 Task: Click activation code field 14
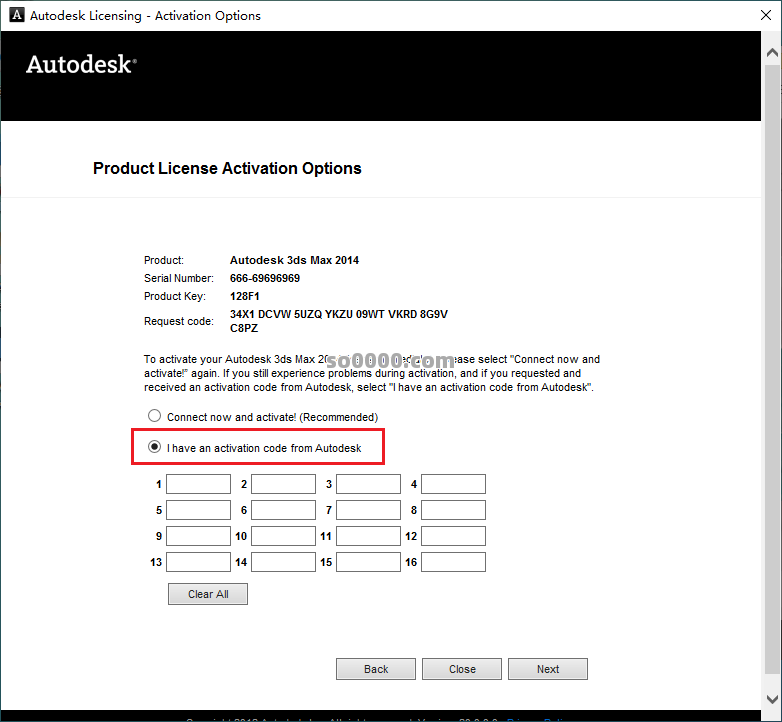click(283, 562)
